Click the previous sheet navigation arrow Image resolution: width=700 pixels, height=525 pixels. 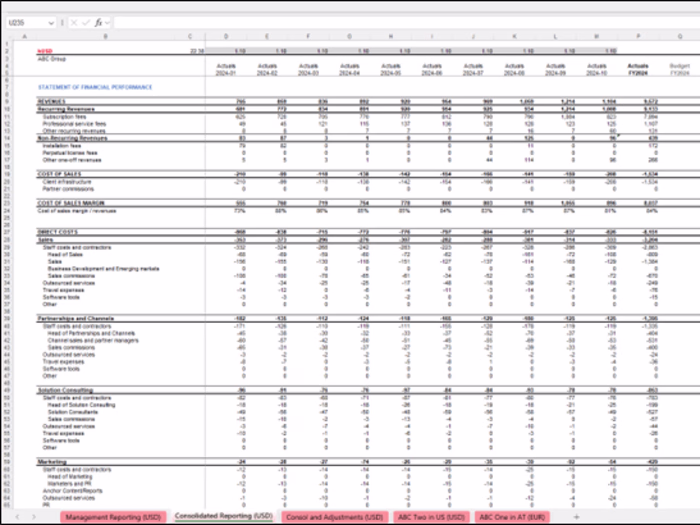[x=17, y=517]
